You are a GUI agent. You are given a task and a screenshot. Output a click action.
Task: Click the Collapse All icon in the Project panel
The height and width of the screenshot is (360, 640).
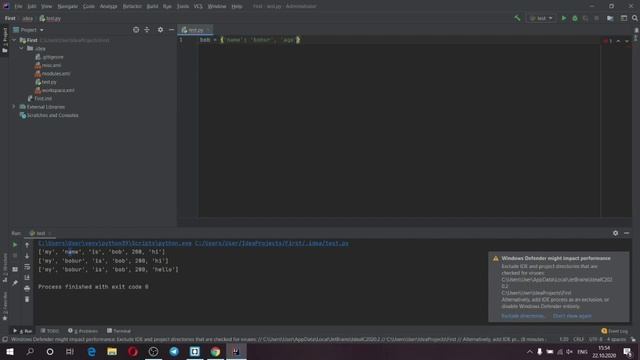tap(147, 30)
